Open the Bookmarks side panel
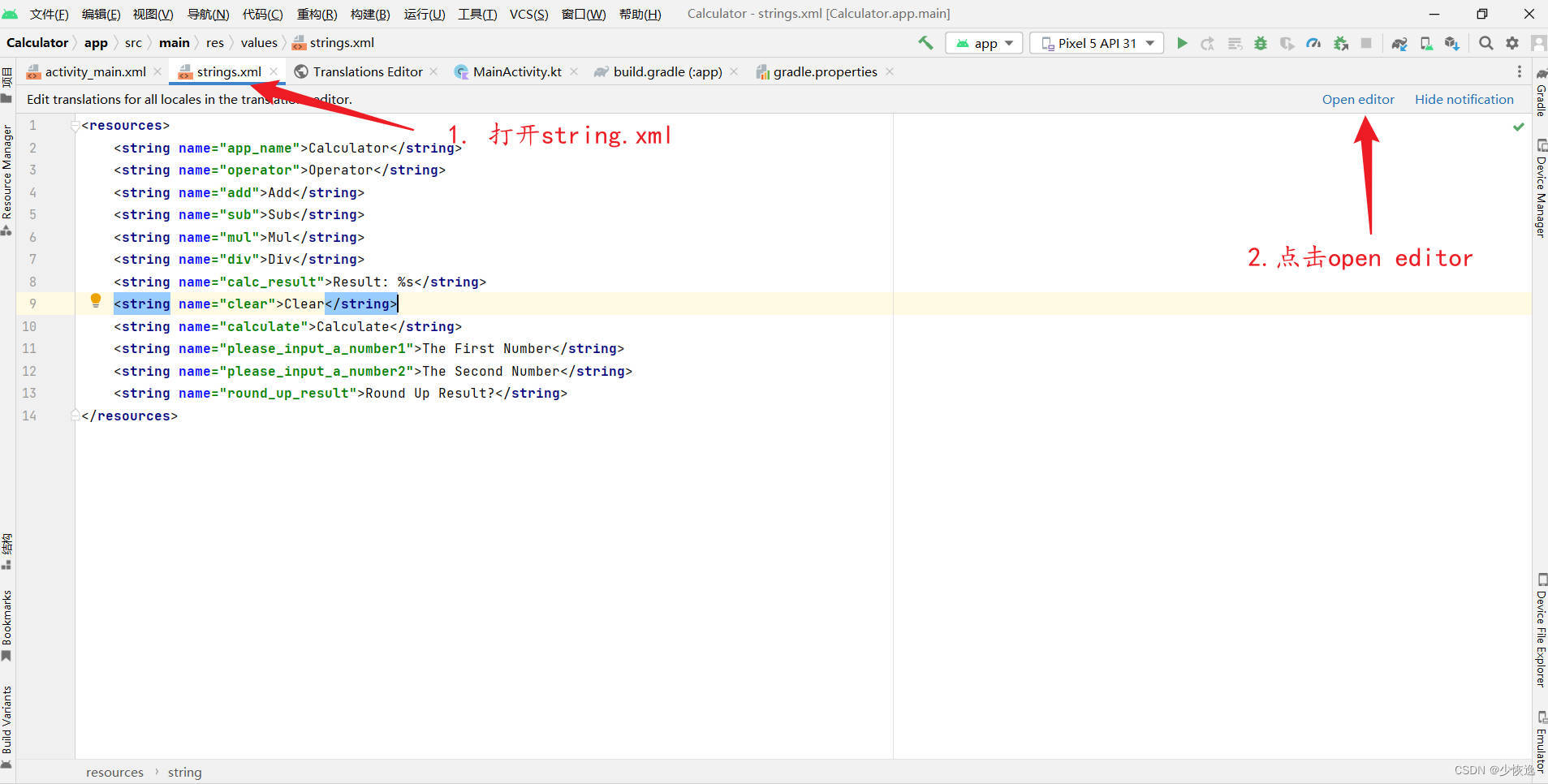This screenshot has height=784, width=1548. pyautogui.click(x=7, y=625)
